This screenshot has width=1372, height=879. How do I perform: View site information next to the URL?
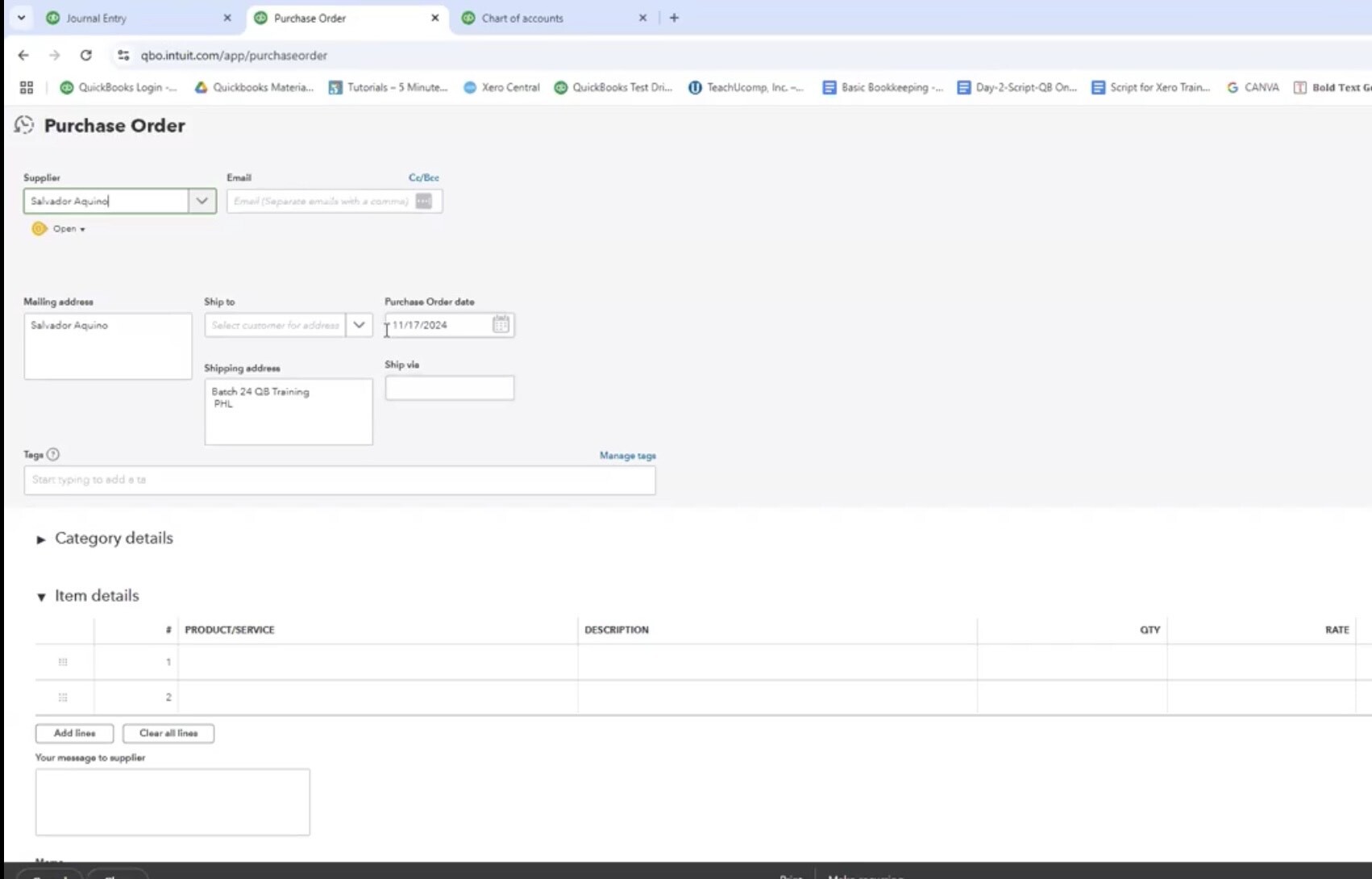pos(123,55)
